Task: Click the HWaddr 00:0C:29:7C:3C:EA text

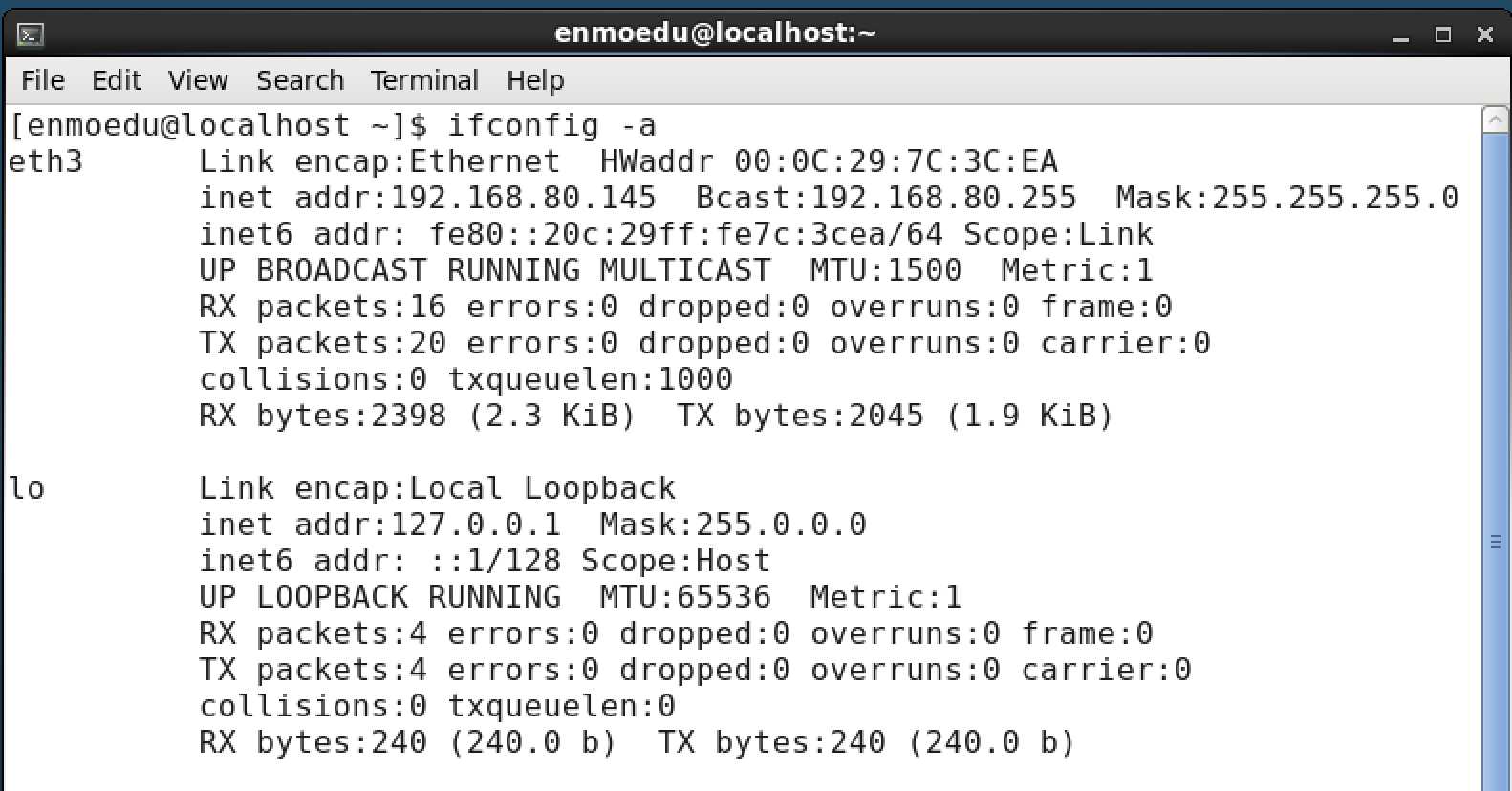Action: (x=829, y=161)
